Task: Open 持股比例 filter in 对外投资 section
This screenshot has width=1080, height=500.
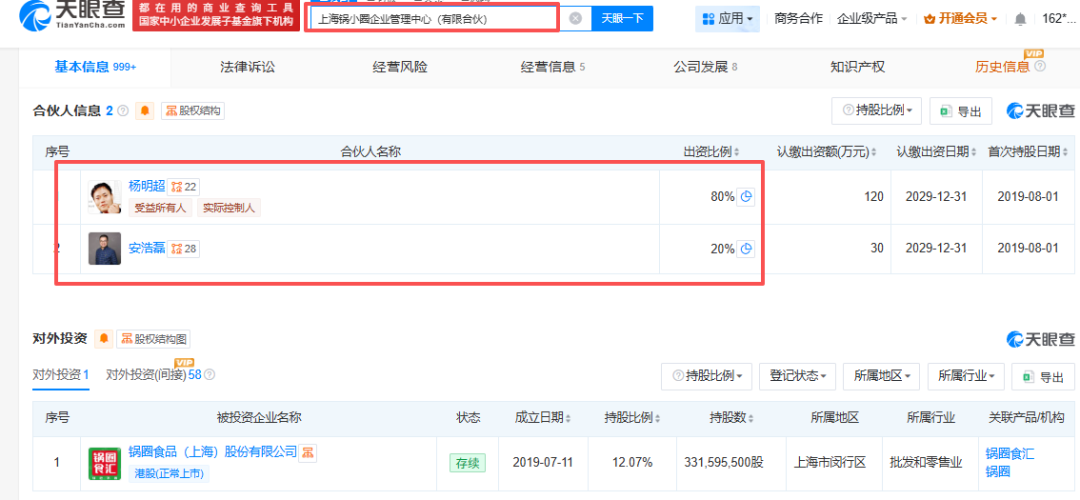Action: [x=707, y=376]
